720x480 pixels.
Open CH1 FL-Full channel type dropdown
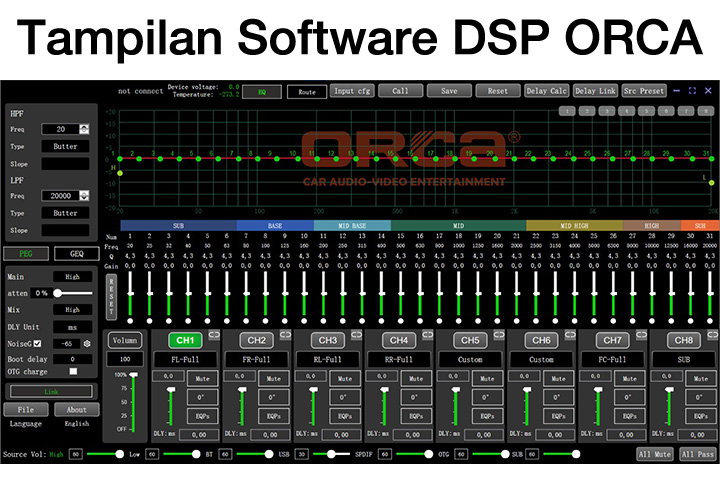[185, 360]
